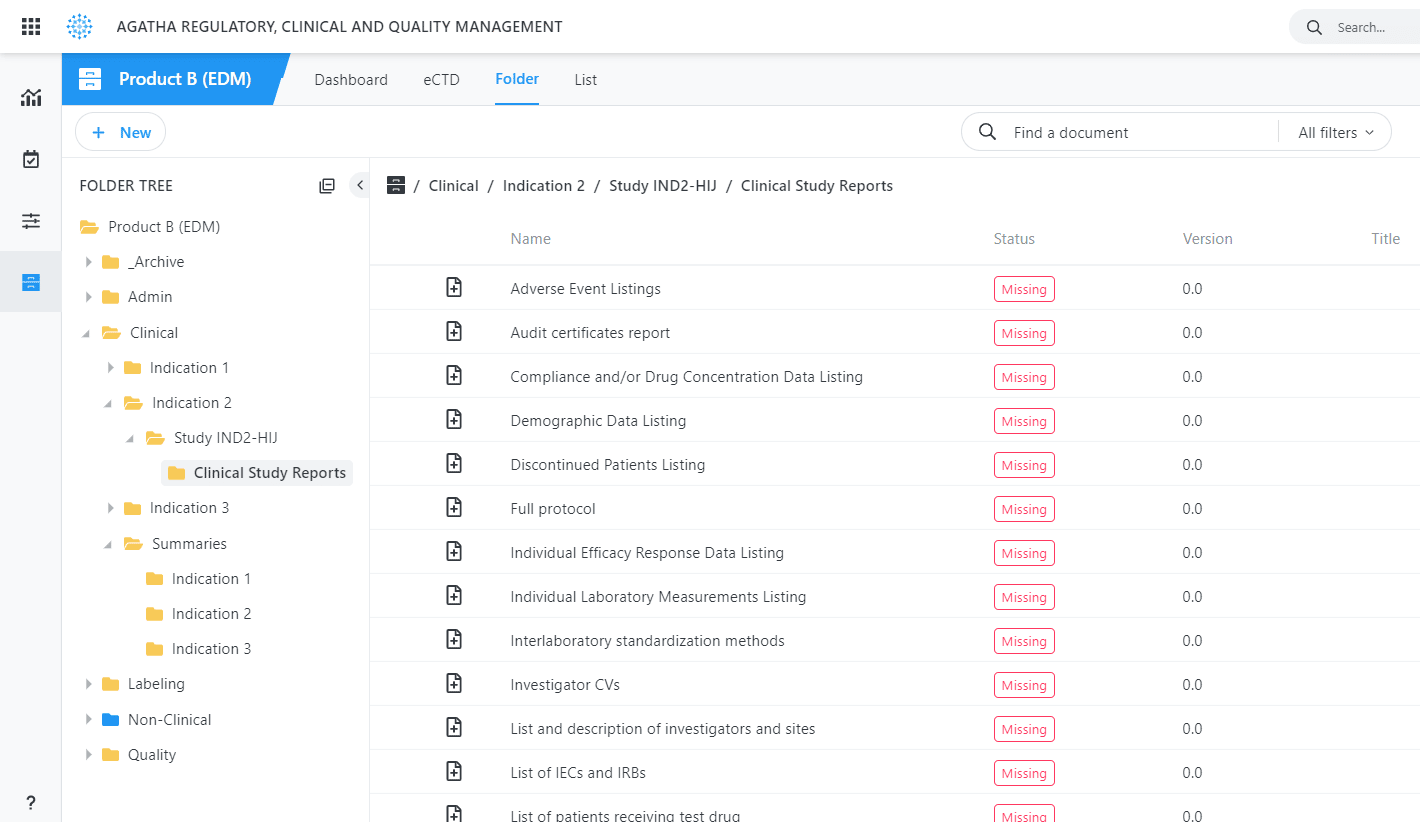Hide the folder tree panel
The image size is (1420, 822).
point(360,185)
